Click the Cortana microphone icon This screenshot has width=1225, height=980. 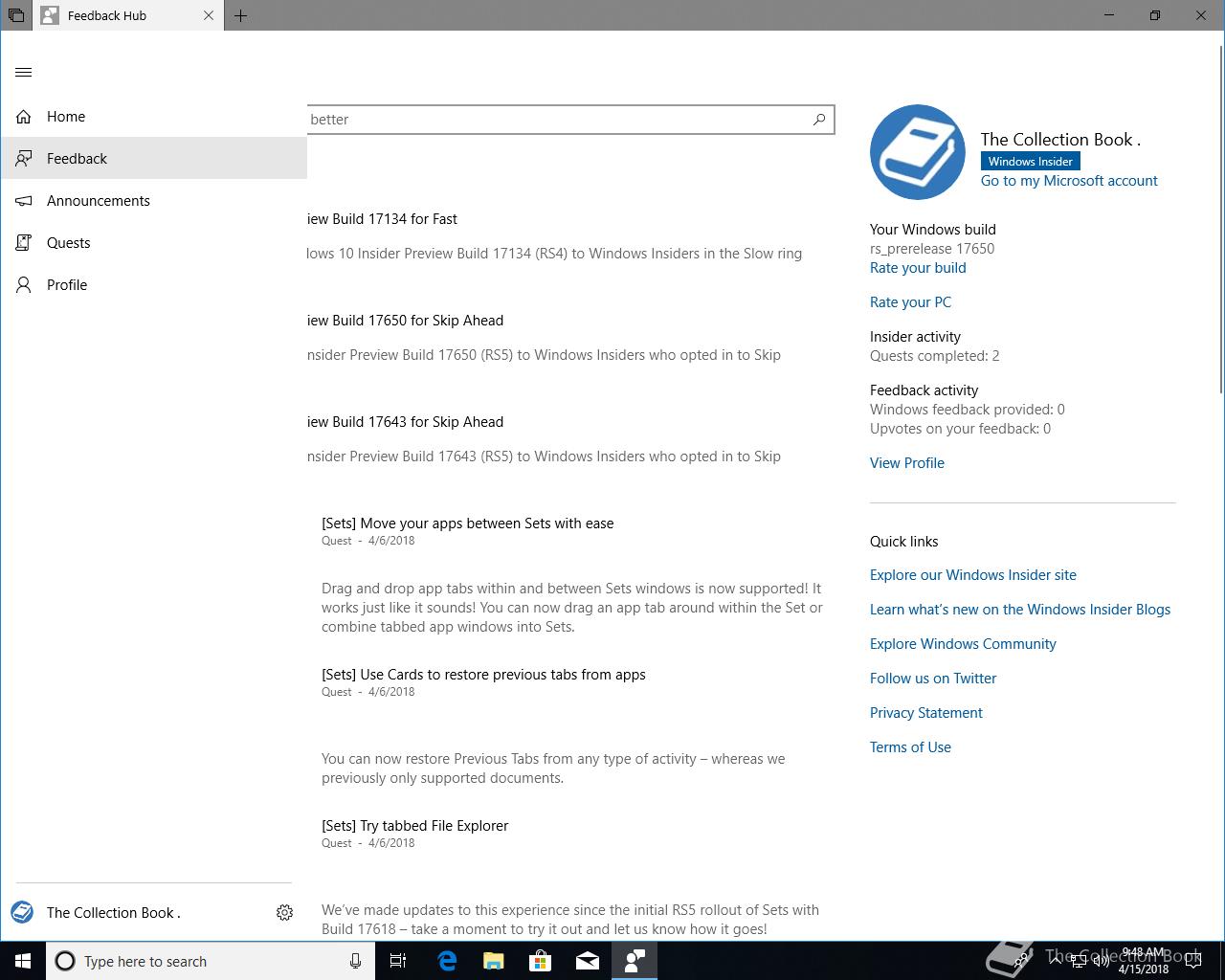click(x=355, y=961)
